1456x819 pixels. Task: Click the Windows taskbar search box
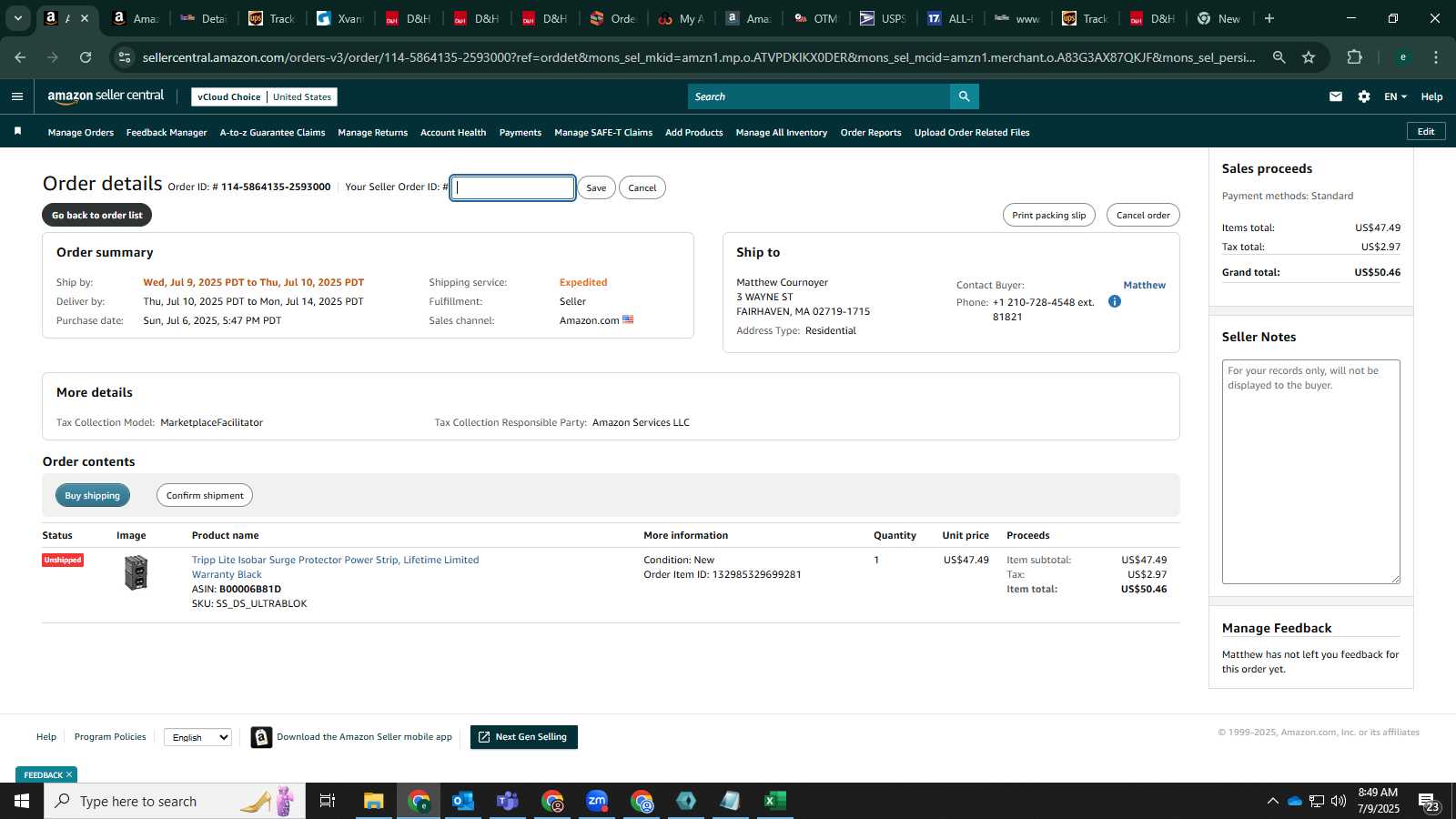point(175,801)
